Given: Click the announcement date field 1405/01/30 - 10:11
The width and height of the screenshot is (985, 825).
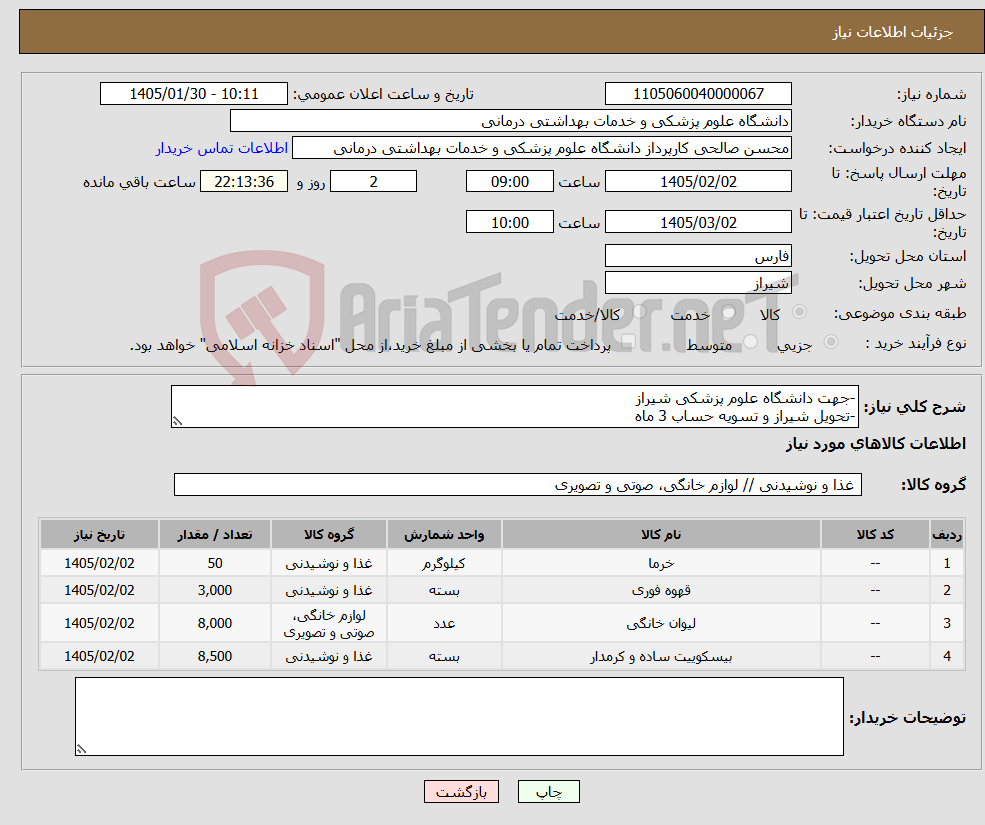Looking at the screenshot, I should coord(193,94).
